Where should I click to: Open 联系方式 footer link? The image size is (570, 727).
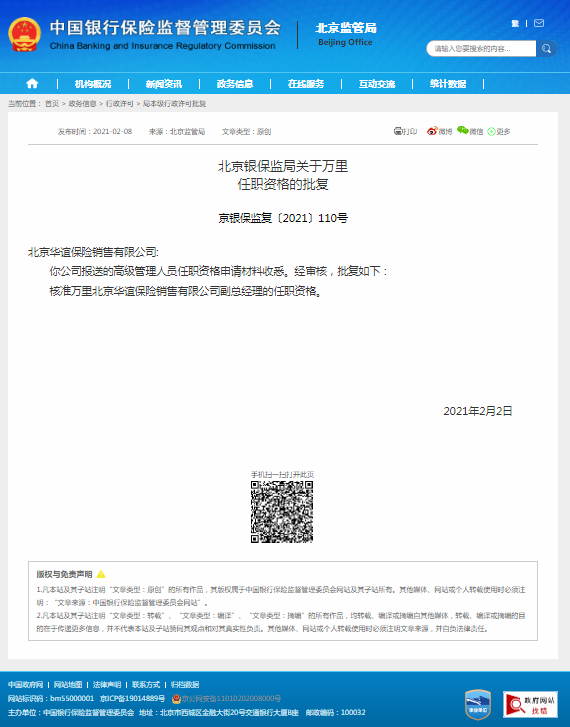pyautogui.click(x=146, y=685)
